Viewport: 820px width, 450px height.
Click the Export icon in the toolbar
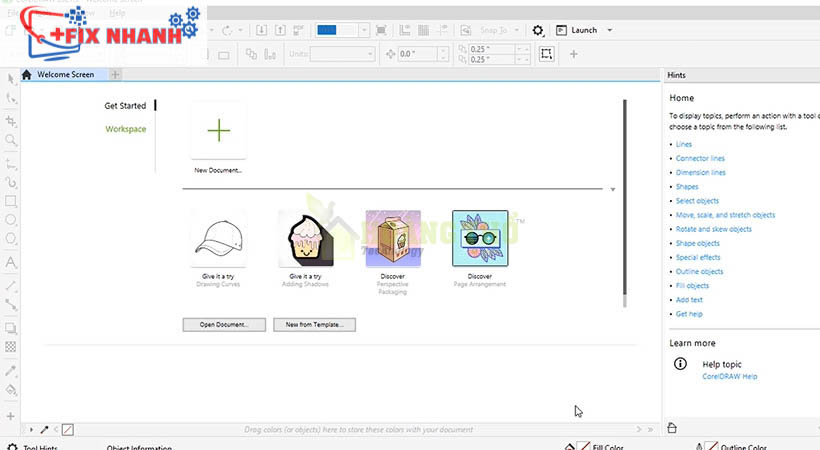point(280,30)
